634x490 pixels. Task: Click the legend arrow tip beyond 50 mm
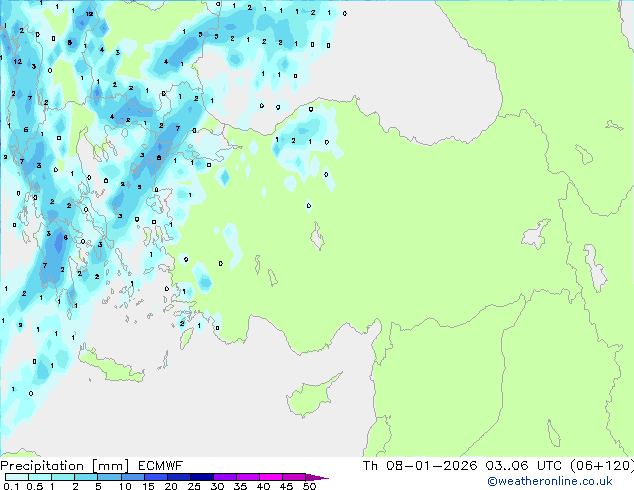[317, 477]
